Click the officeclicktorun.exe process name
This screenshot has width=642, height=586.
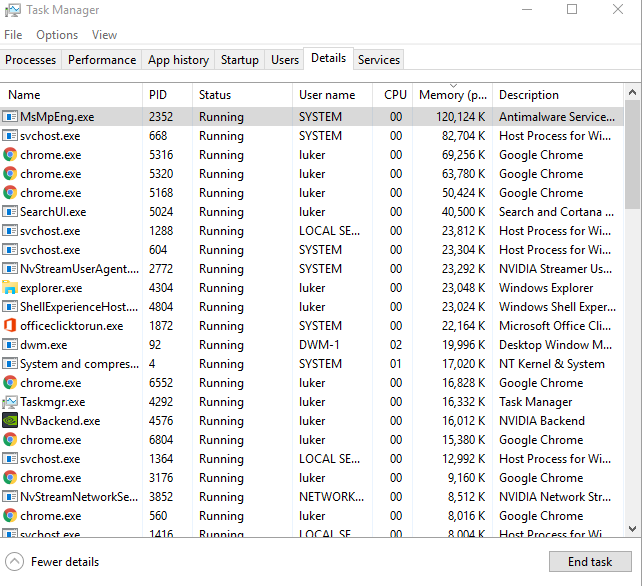[x=72, y=326]
